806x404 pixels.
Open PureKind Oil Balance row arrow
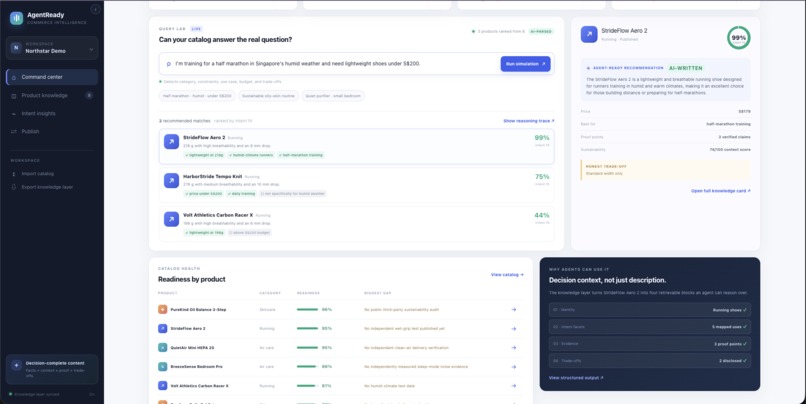click(514, 309)
